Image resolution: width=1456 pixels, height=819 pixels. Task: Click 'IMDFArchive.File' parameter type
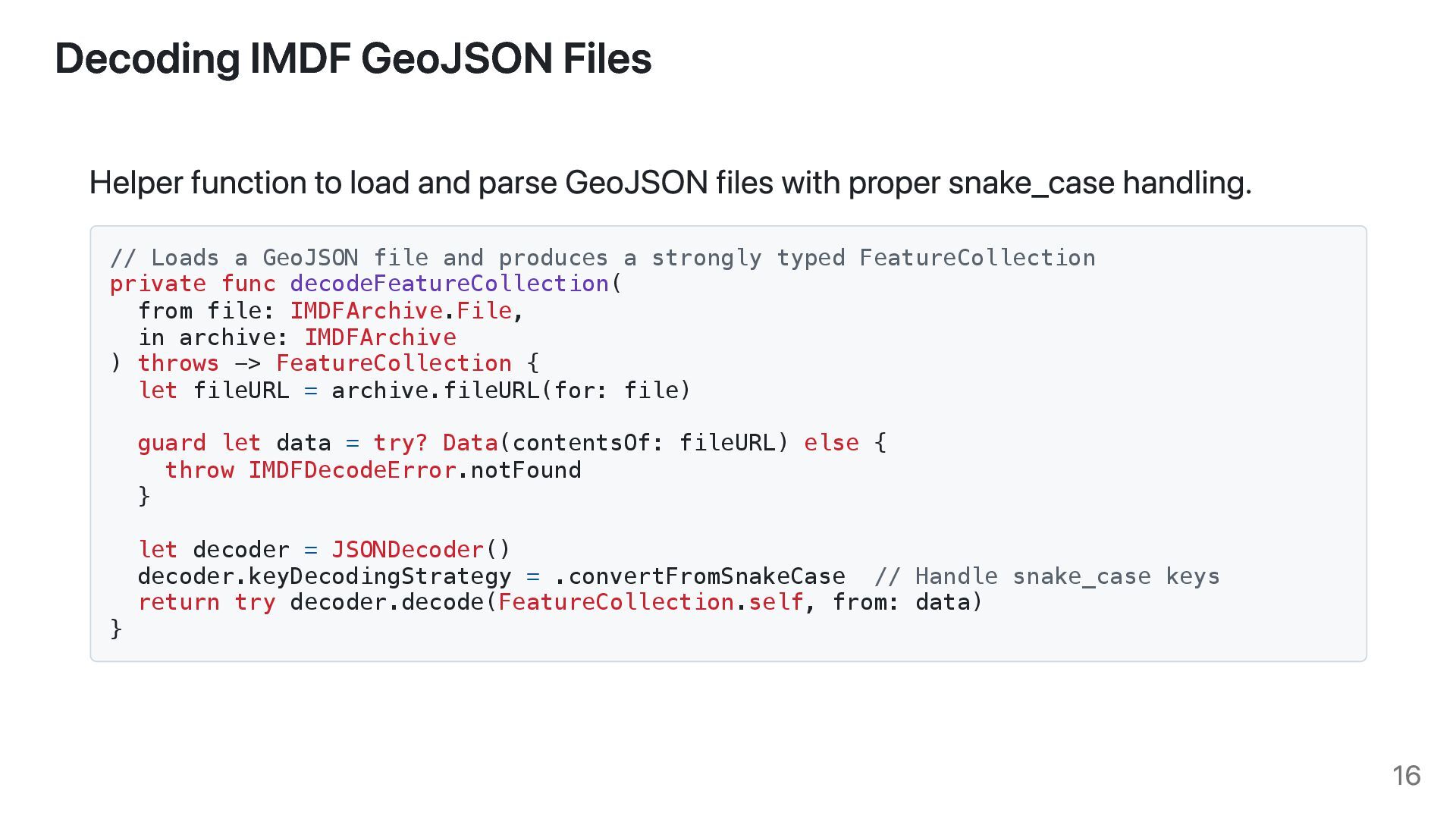[401, 311]
